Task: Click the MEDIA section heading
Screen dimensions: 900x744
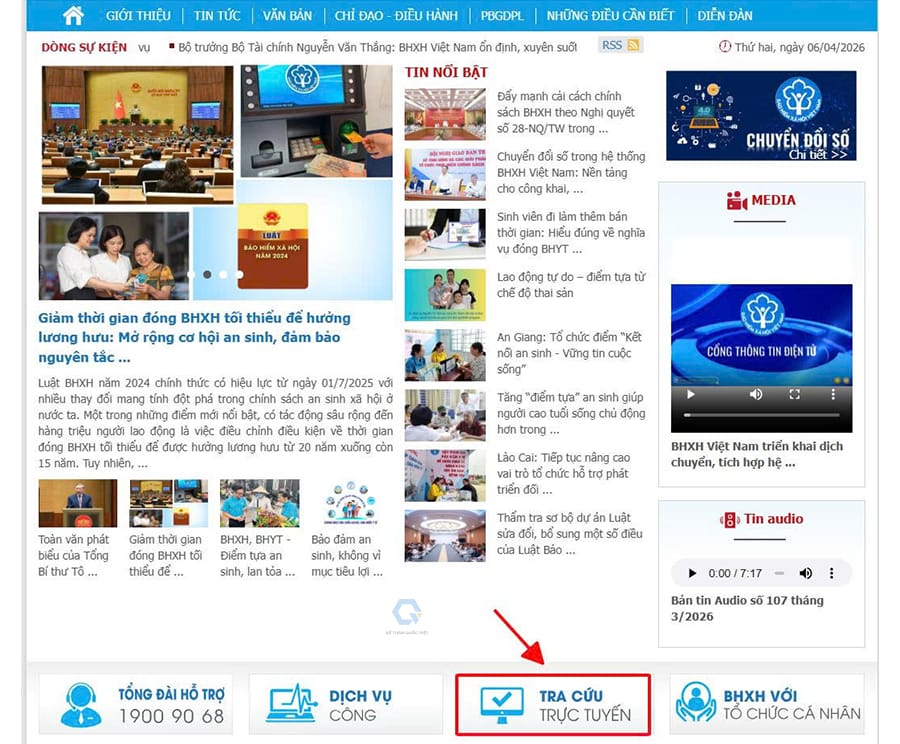Action: pyautogui.click(x=773, y=200)
